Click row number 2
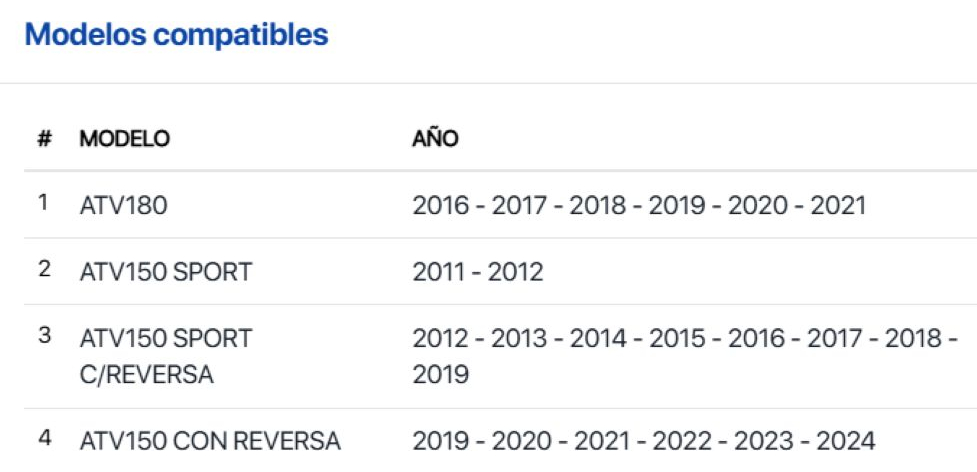 (x=44, y=269)
